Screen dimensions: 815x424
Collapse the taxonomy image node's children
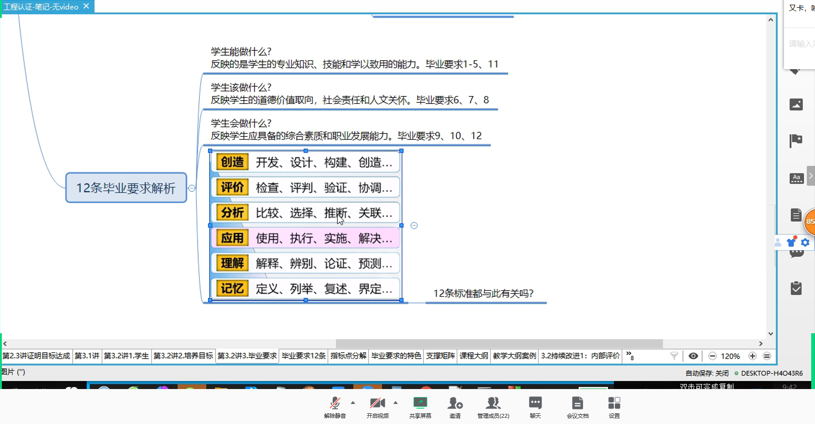[x=414, y=226]
